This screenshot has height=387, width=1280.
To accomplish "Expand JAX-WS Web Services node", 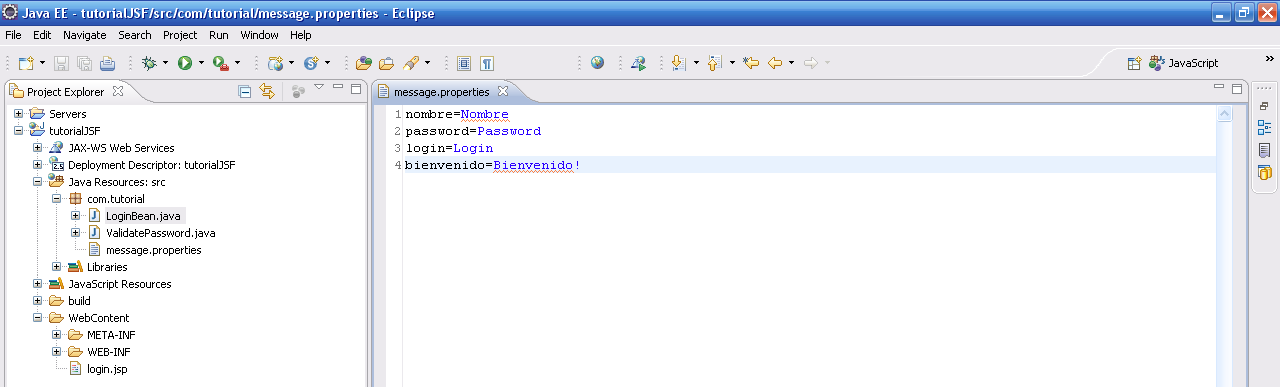I will (38, 148).
